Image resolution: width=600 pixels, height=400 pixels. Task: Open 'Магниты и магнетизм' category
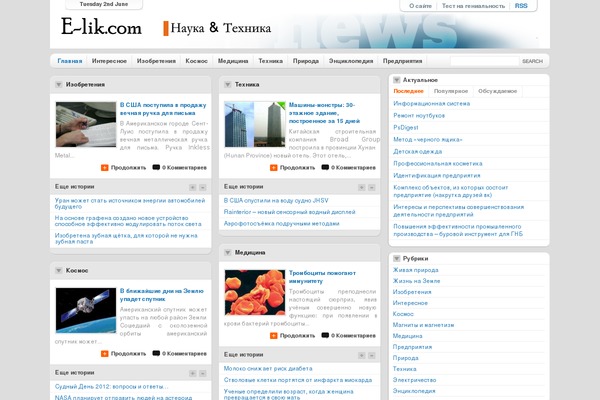click(x=423, y=325)
